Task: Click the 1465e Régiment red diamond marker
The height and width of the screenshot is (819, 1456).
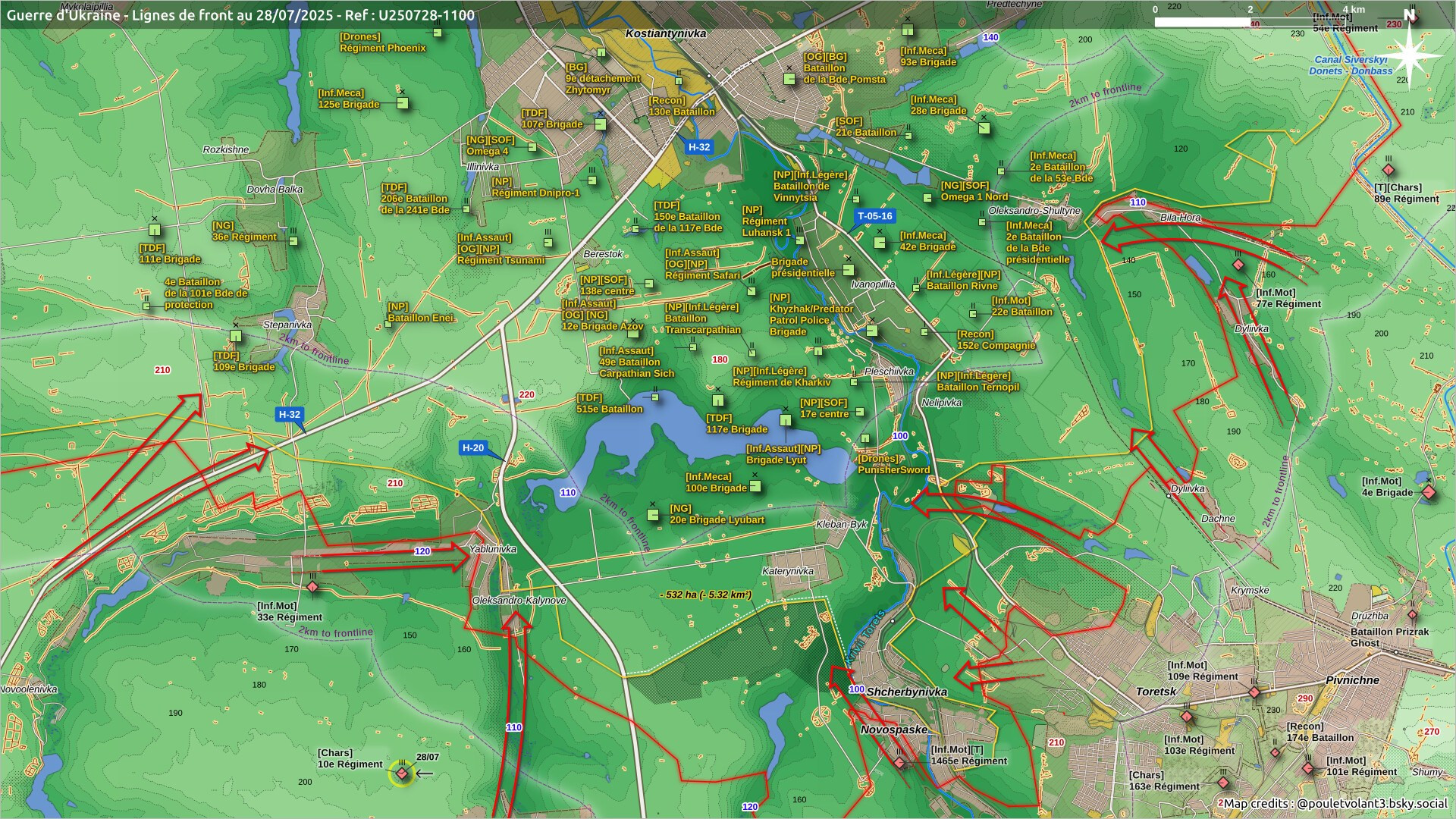Action: click(899, 763)
